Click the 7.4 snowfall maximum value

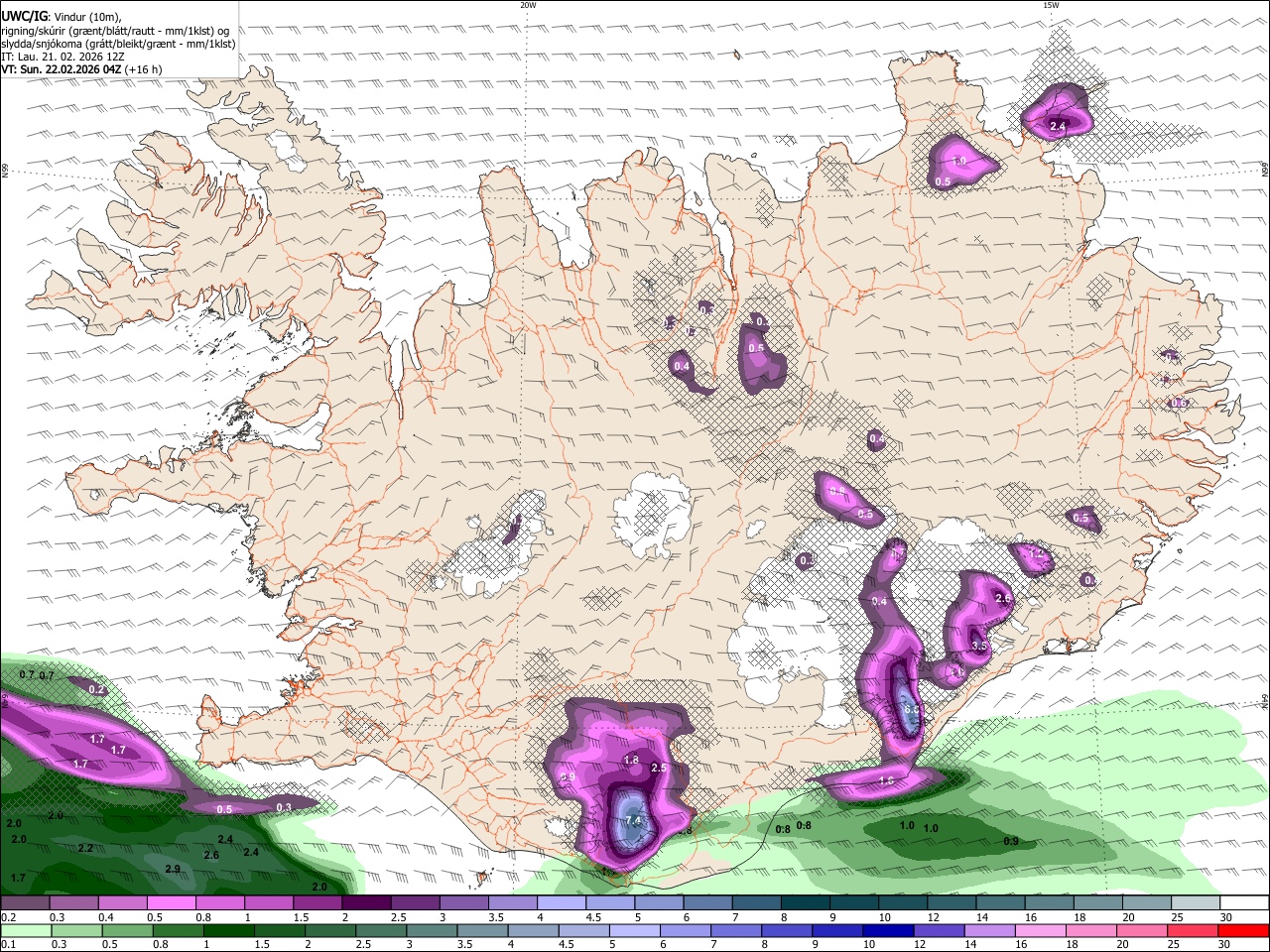633,821
